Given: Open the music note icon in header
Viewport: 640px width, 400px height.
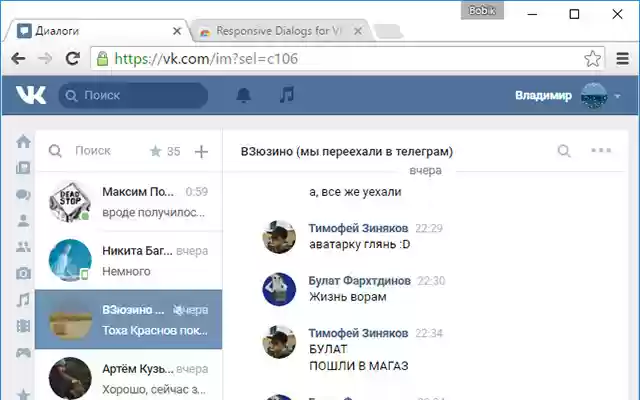Looking at the screenshot, I should 287,95.
